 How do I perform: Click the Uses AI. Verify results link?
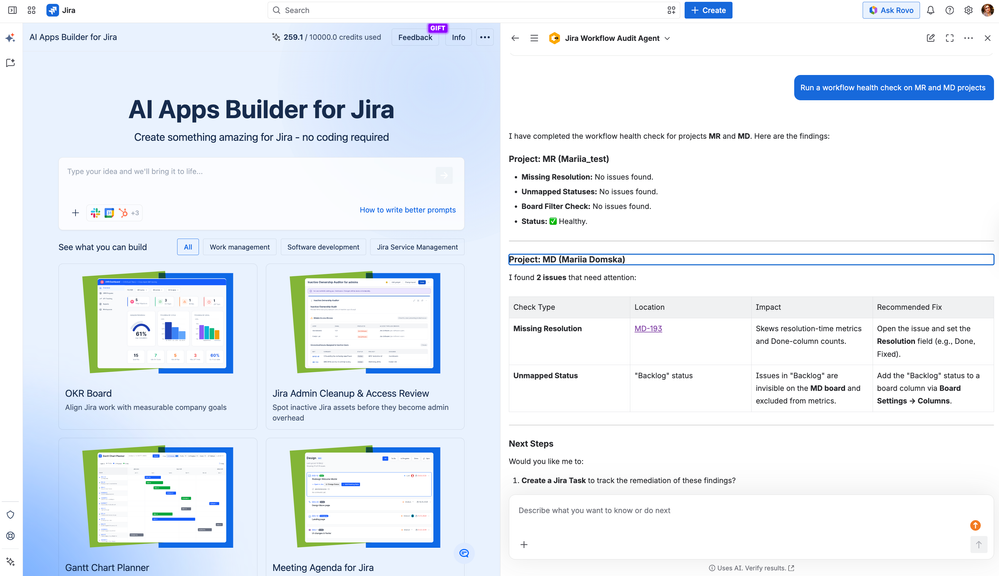coord(751,568)
